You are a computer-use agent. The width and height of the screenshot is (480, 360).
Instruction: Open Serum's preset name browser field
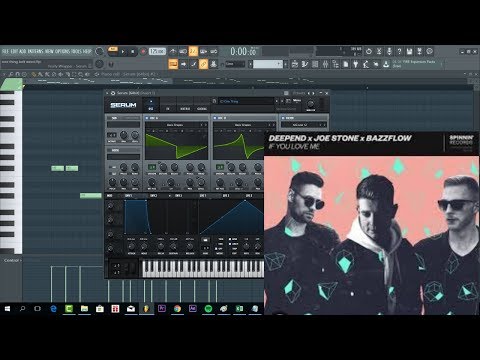[246, 101]
